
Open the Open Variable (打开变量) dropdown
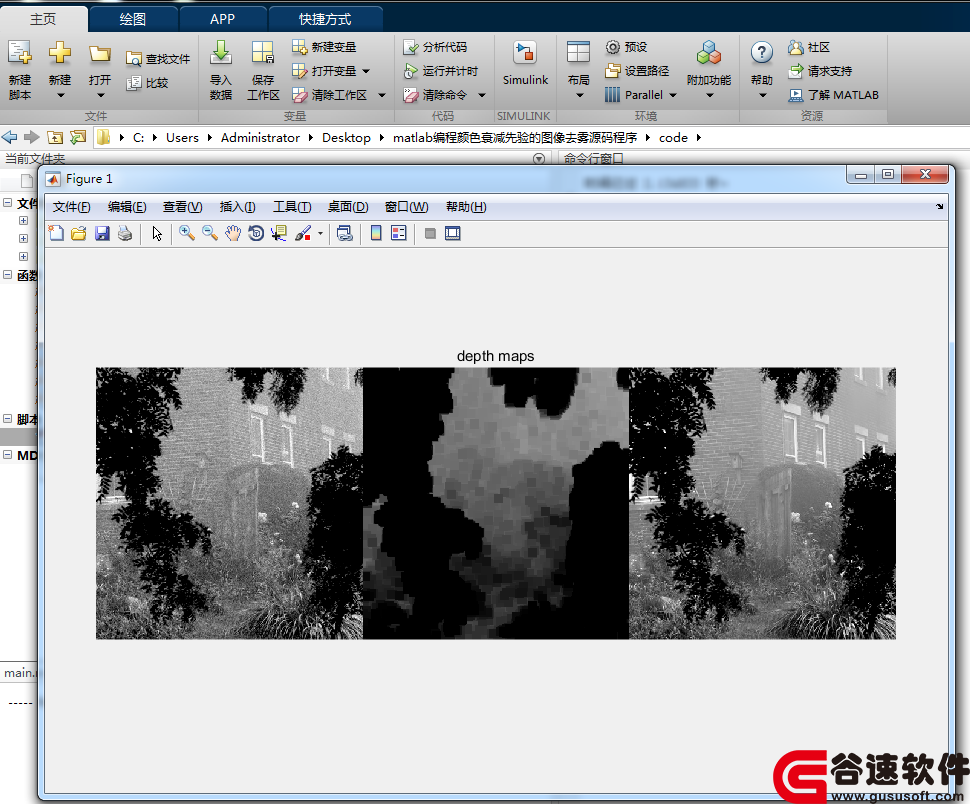tap(366, 71)
